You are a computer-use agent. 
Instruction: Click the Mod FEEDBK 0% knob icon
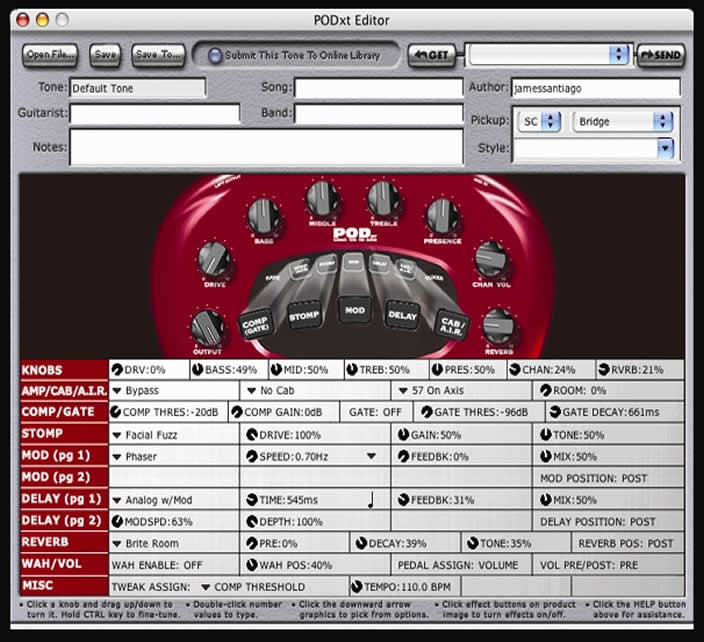[404, 456]
